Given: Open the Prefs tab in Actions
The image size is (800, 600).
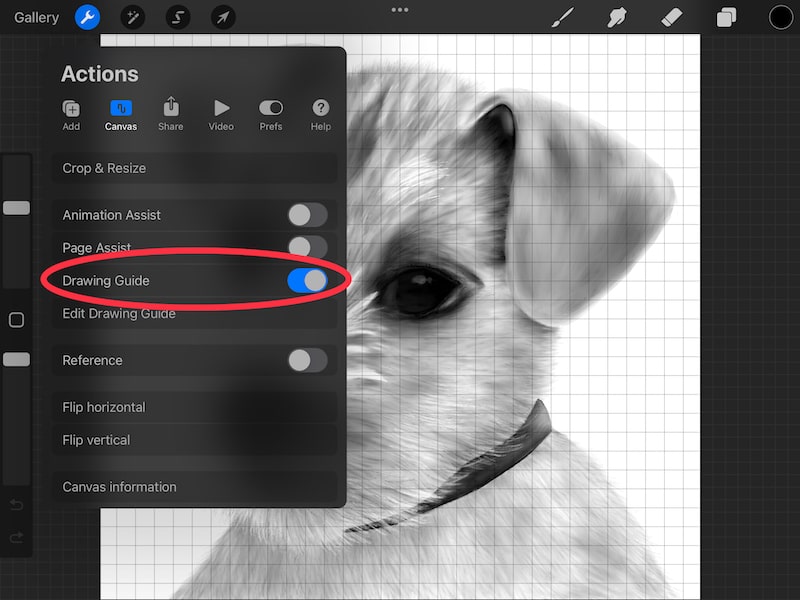Looking at the screenshot, I should tap(270, 113).
